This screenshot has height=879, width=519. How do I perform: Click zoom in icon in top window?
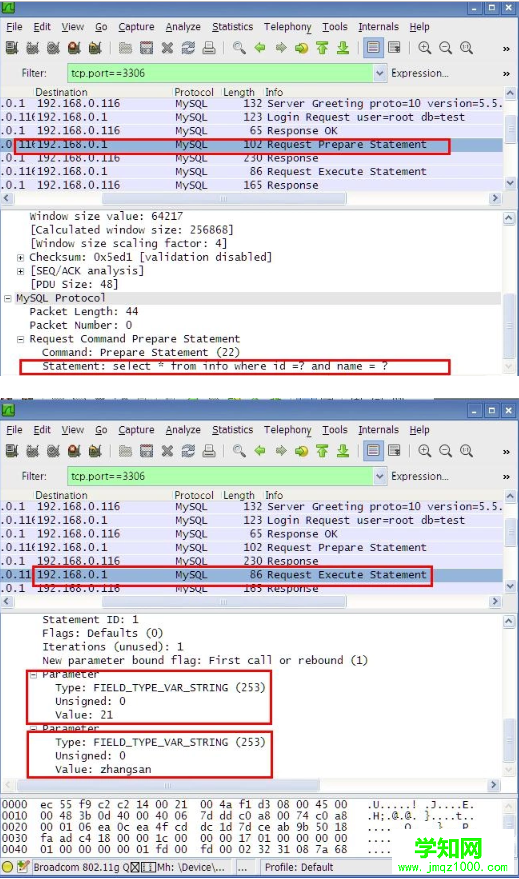425,48
